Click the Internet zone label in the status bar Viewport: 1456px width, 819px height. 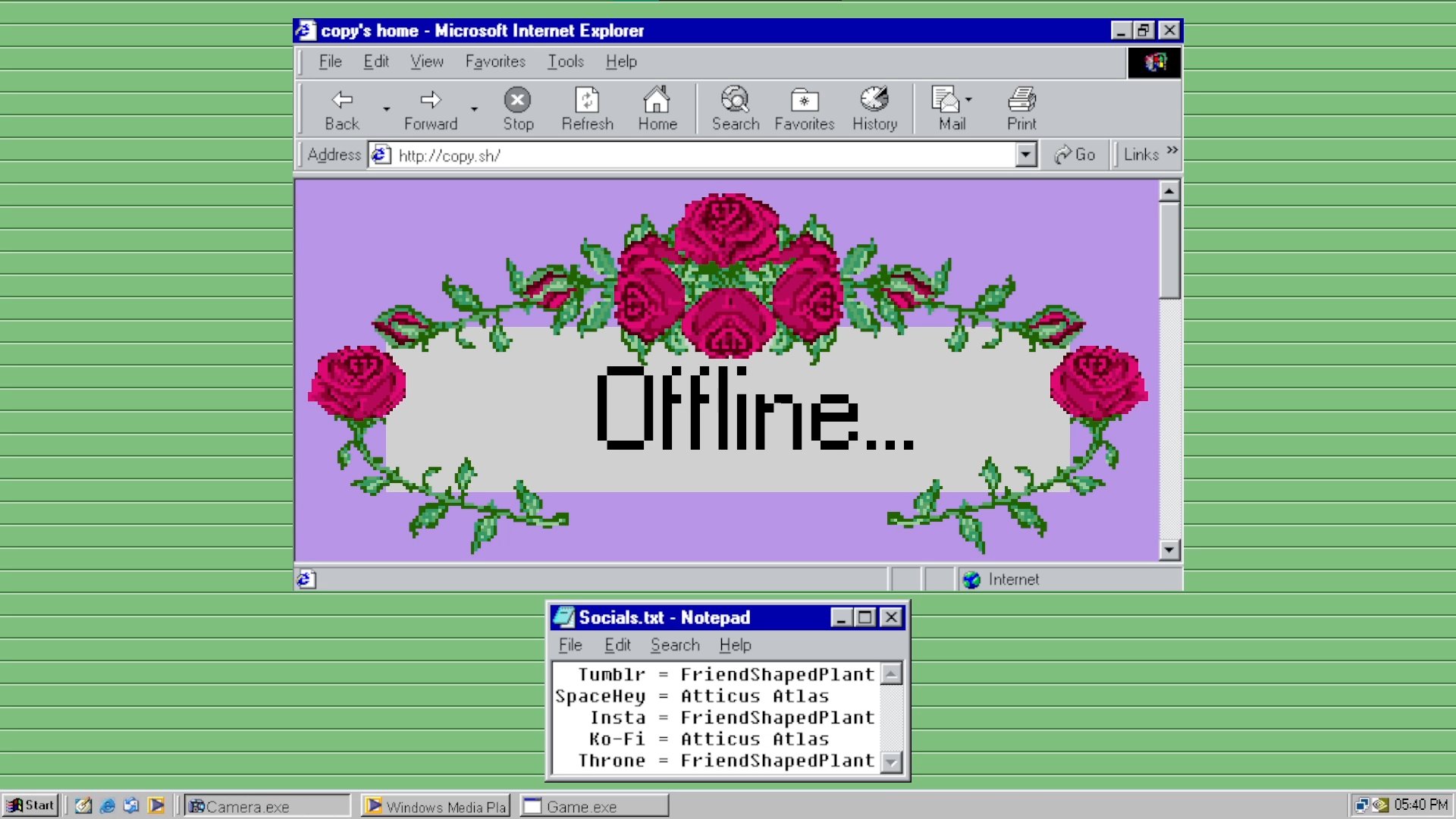coord(1013,580)
